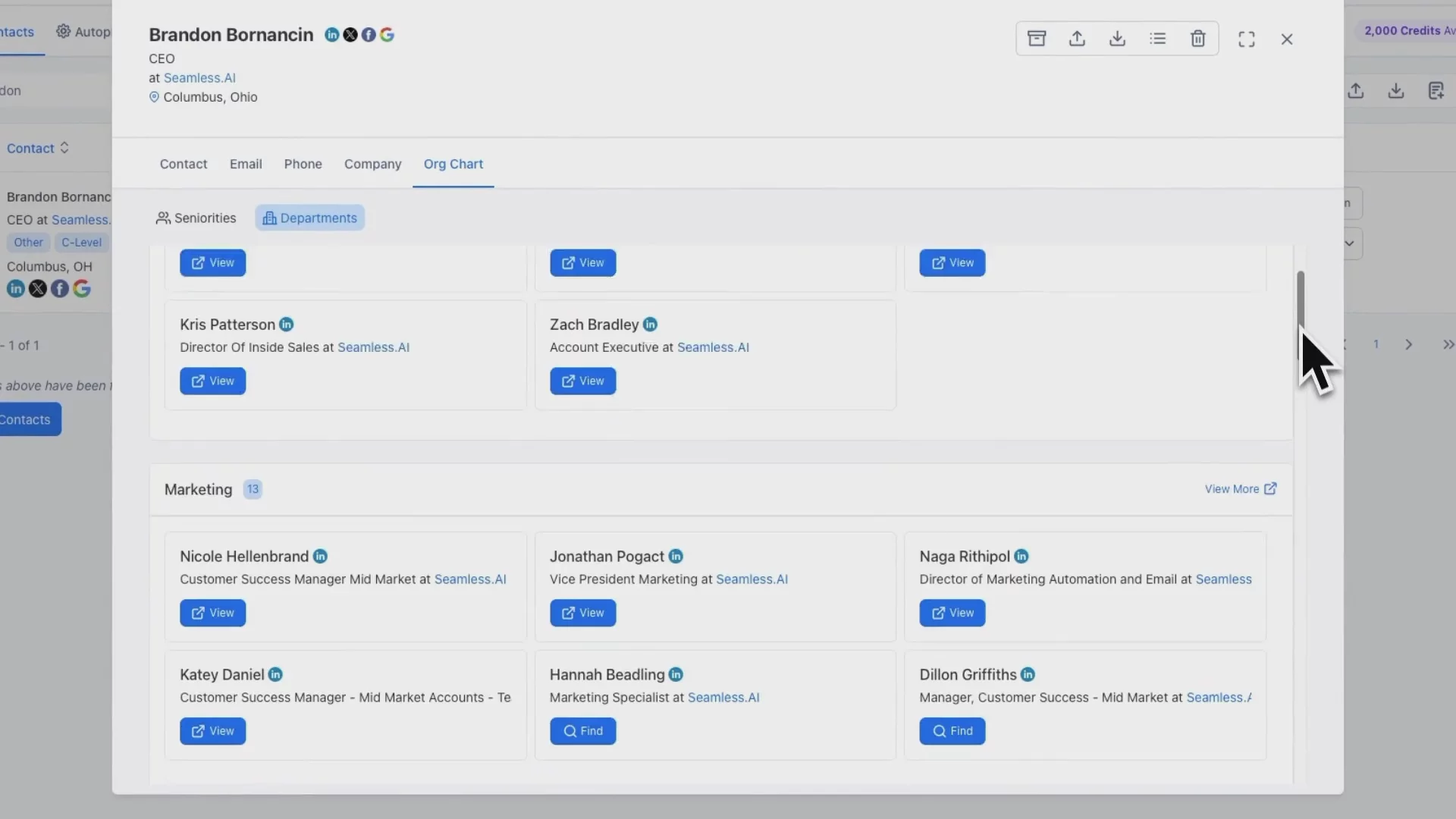Click Find button for Hannah Beadling

pos(582,731)
